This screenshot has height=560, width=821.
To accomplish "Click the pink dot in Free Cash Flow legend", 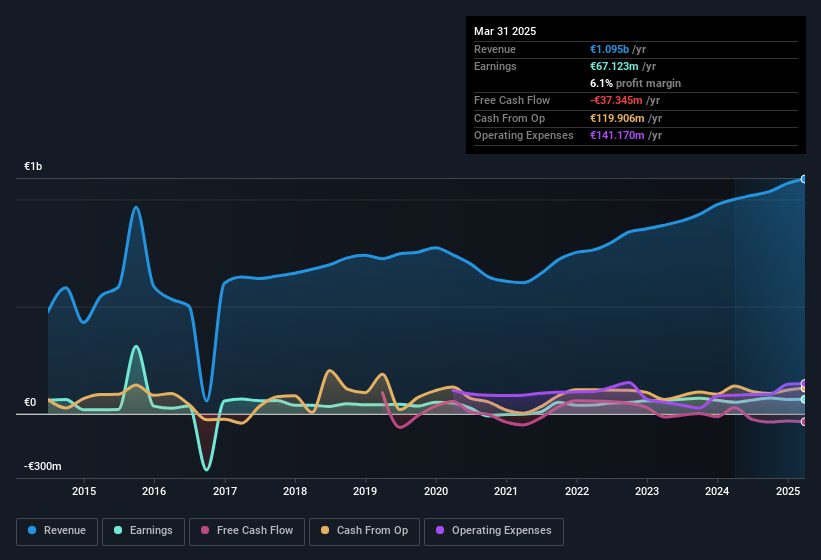I will (205, 530).
